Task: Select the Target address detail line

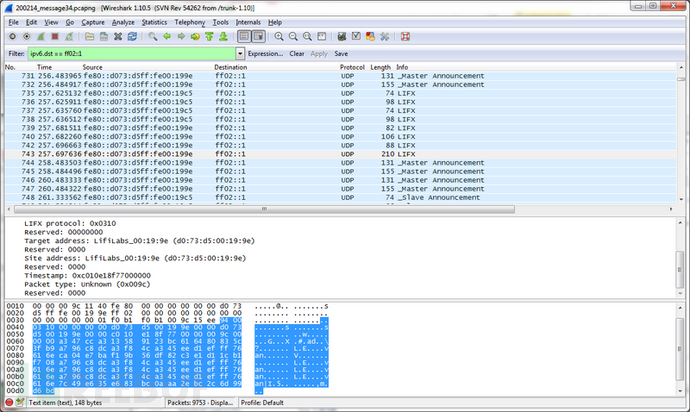Action: (139, 241)
